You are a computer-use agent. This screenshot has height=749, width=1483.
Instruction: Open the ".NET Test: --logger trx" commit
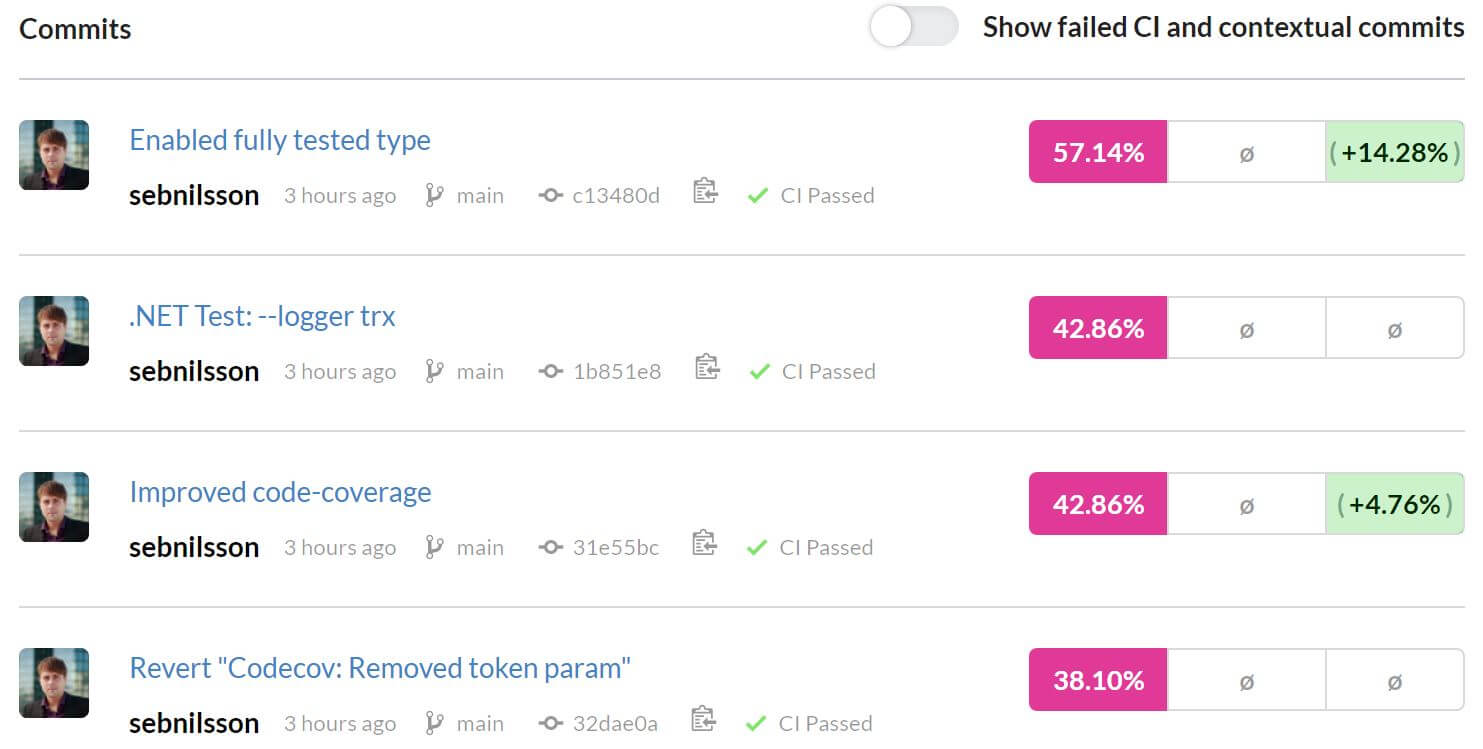point(262,316)
